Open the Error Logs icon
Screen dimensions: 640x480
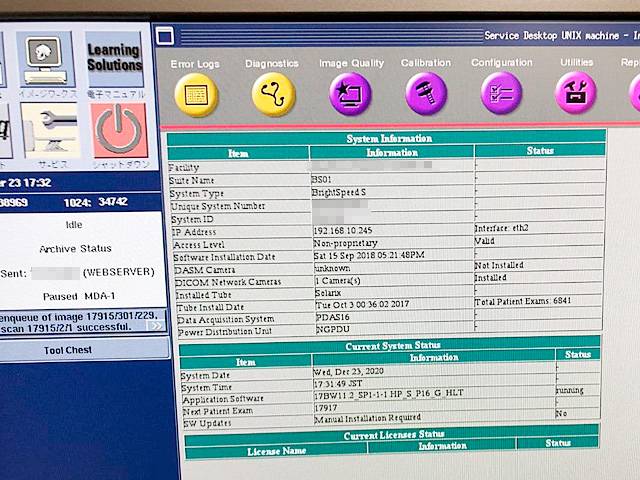pyautogui.click(x=196, y=95)
